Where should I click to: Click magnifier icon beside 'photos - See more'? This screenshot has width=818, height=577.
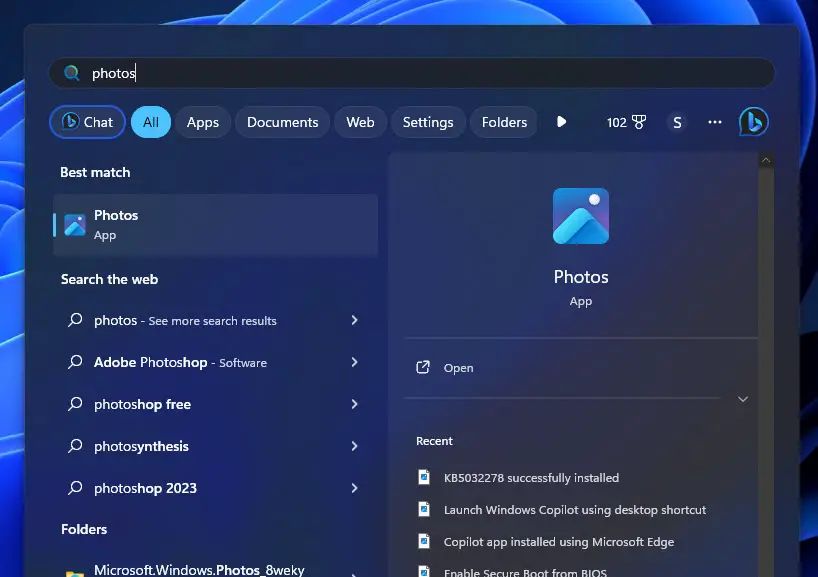click(75, 320)
